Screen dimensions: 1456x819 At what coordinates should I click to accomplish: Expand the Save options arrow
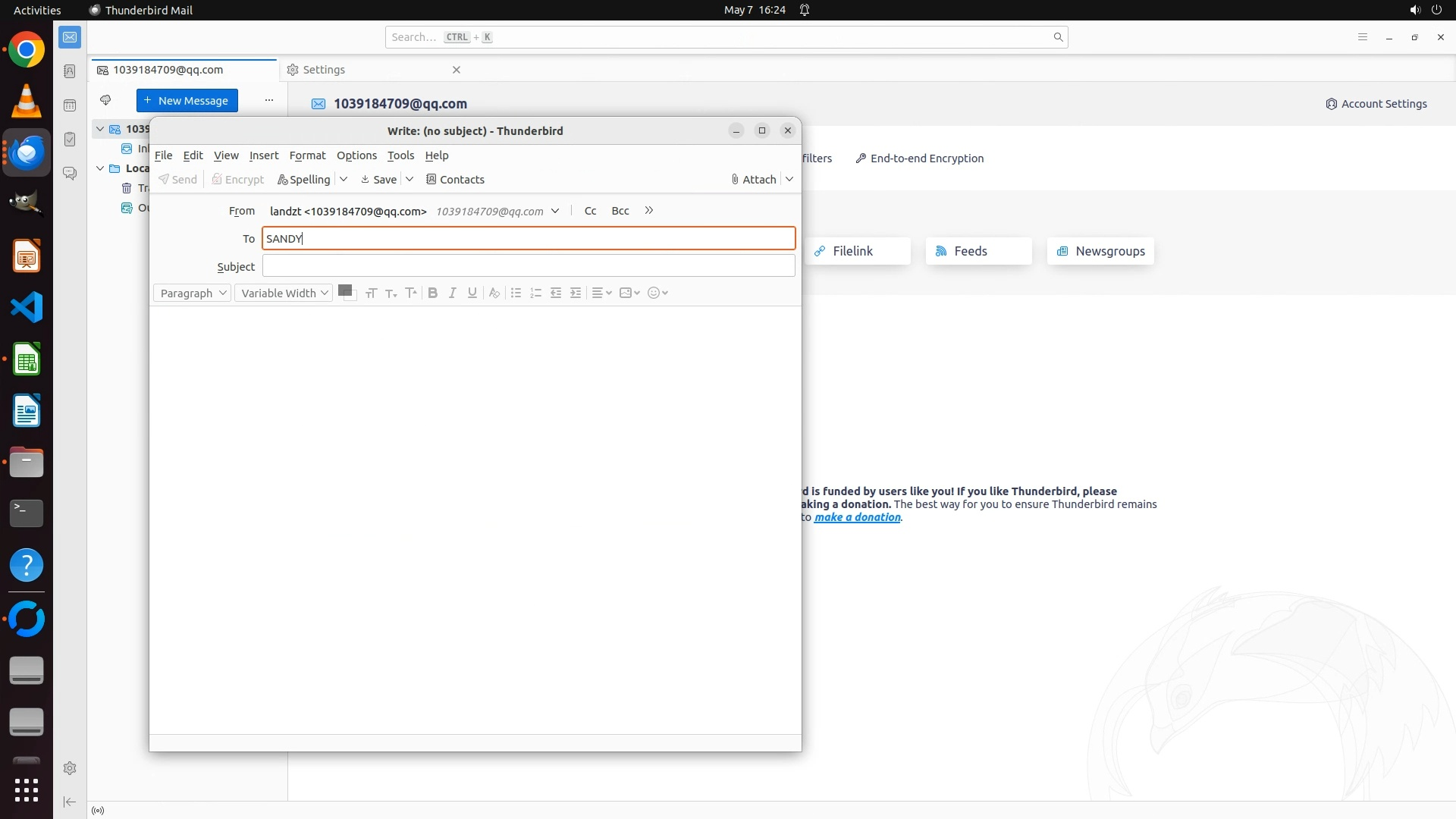pyautogui.click(x=409, y=180)
